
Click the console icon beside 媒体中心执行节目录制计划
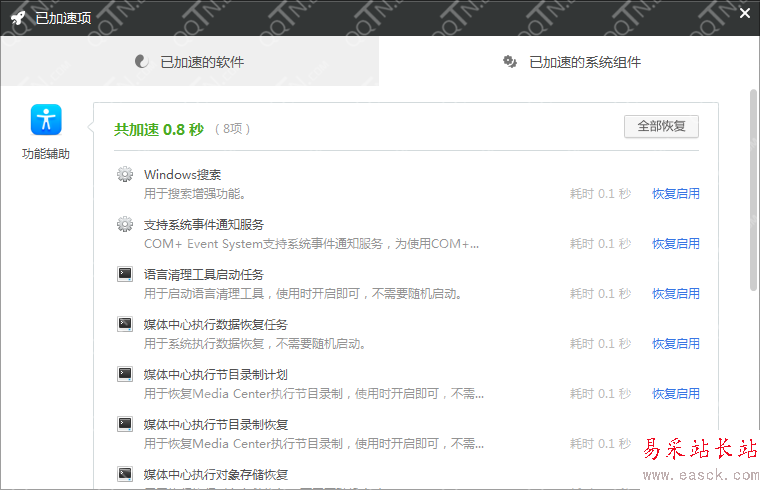coord(125,374)
